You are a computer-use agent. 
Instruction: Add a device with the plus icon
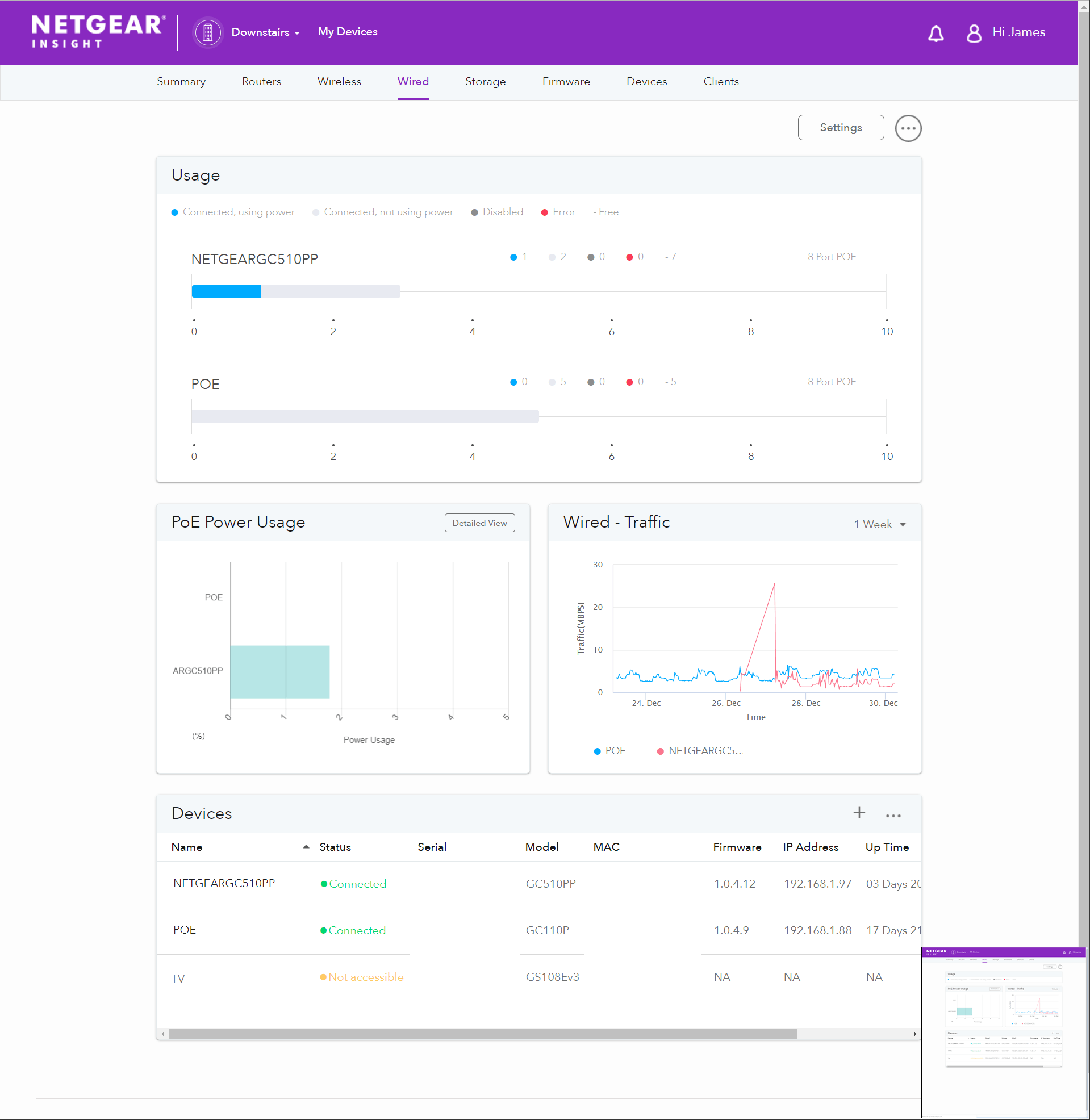pos(859,813)
